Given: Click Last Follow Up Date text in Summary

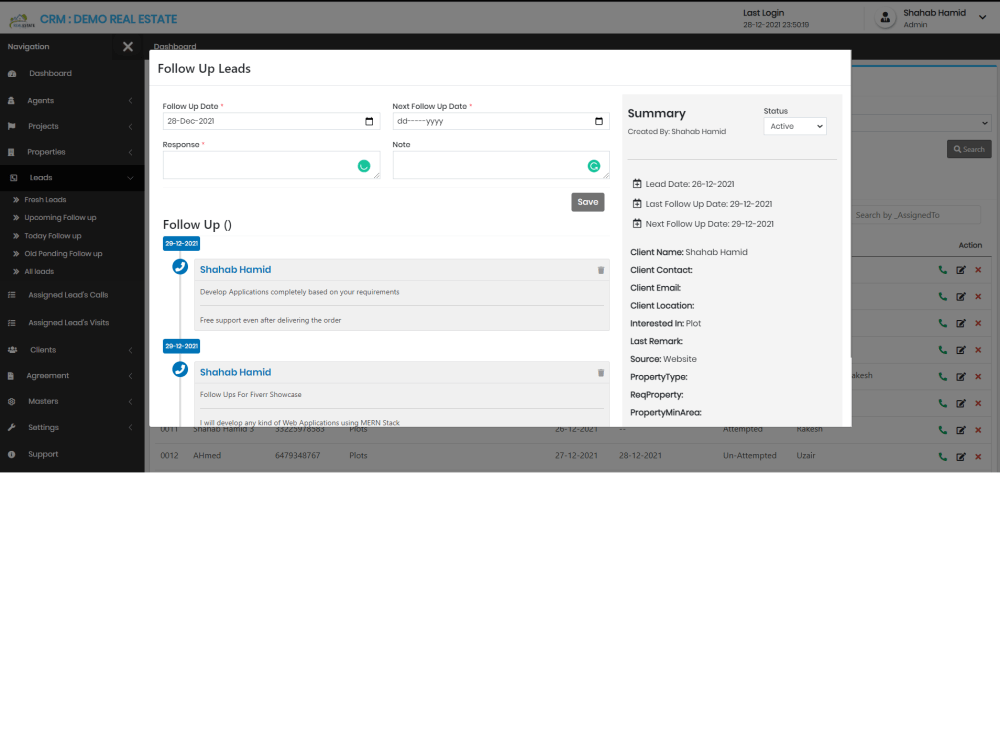Looking at the screenshot, I should tap(709, 204).
